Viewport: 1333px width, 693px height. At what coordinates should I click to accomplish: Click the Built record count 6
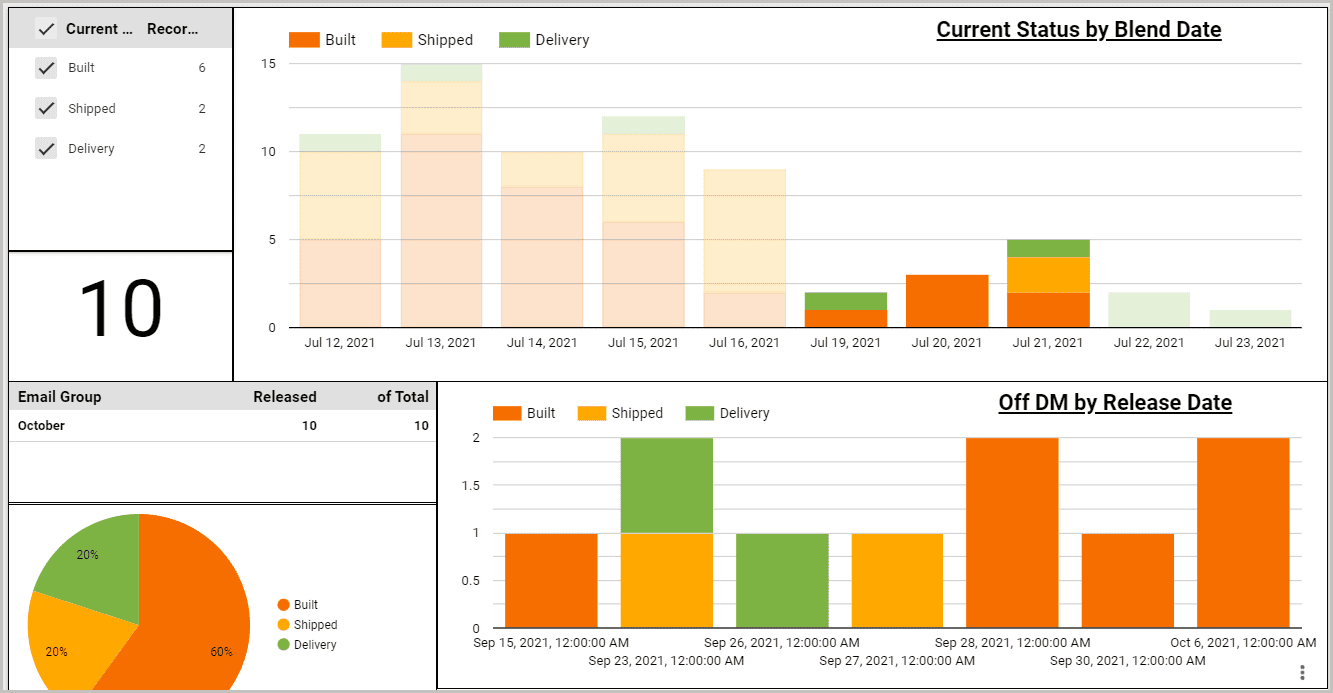(202, 68)
